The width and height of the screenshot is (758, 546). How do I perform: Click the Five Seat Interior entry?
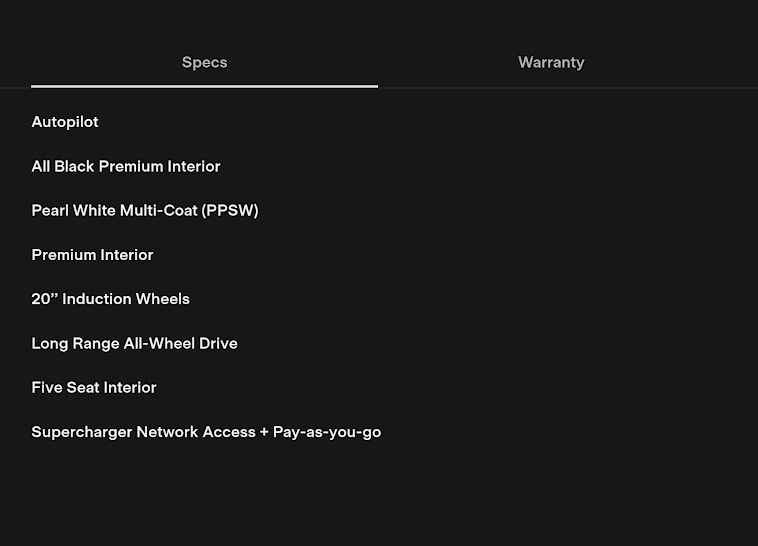tap(94, 387)
